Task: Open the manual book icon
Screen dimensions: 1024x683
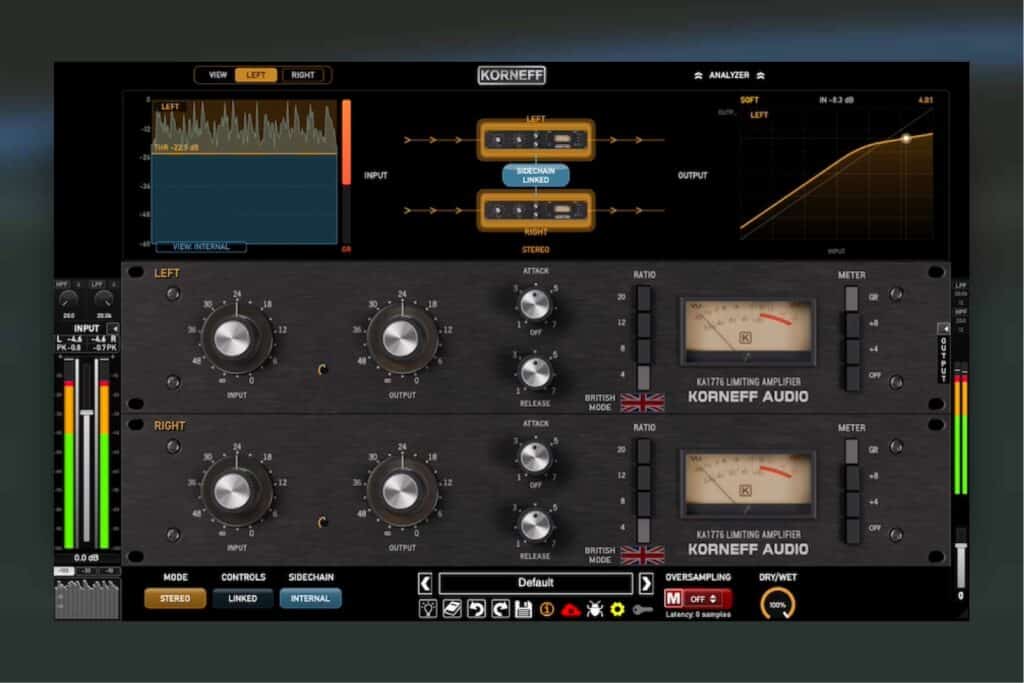Action: (452, 609)
